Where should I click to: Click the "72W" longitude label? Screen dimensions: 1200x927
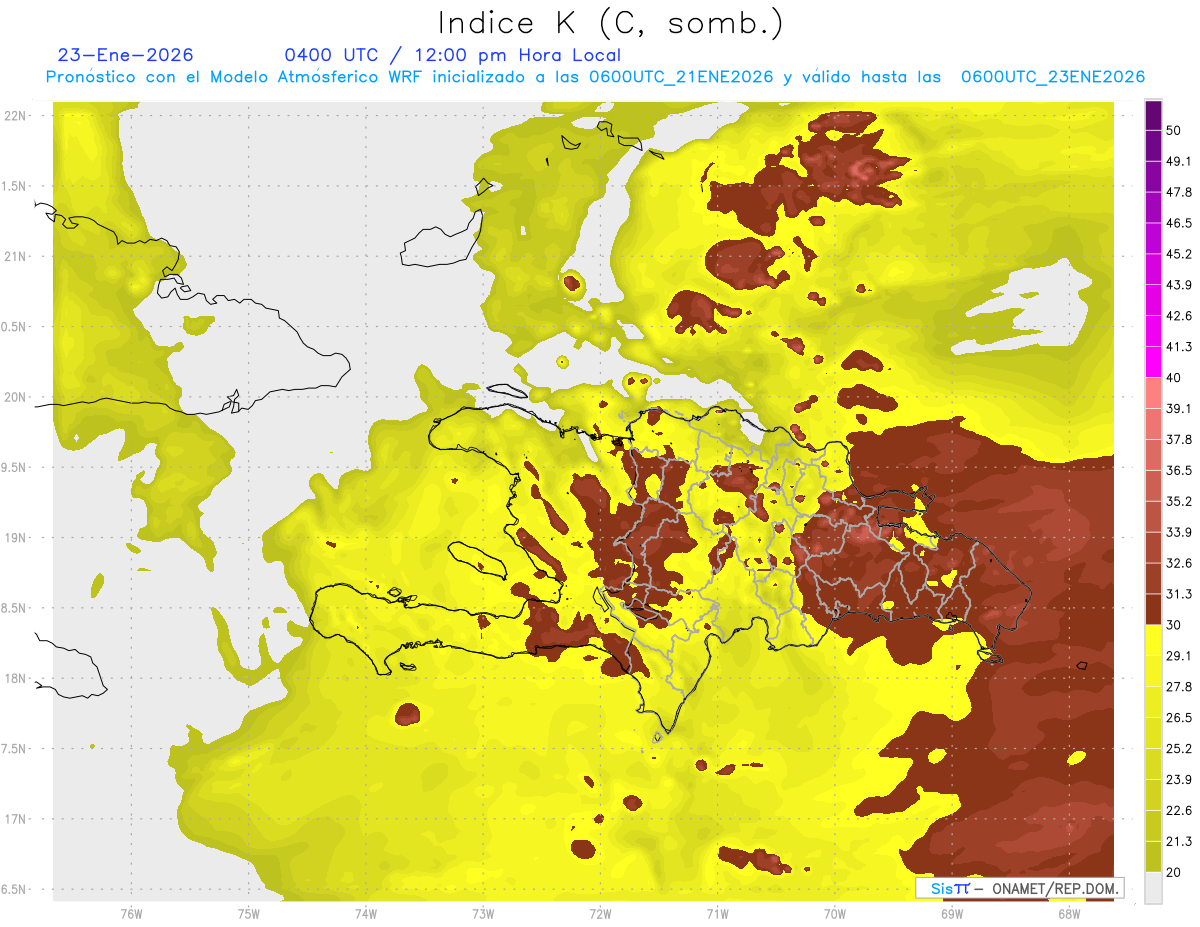600,914
